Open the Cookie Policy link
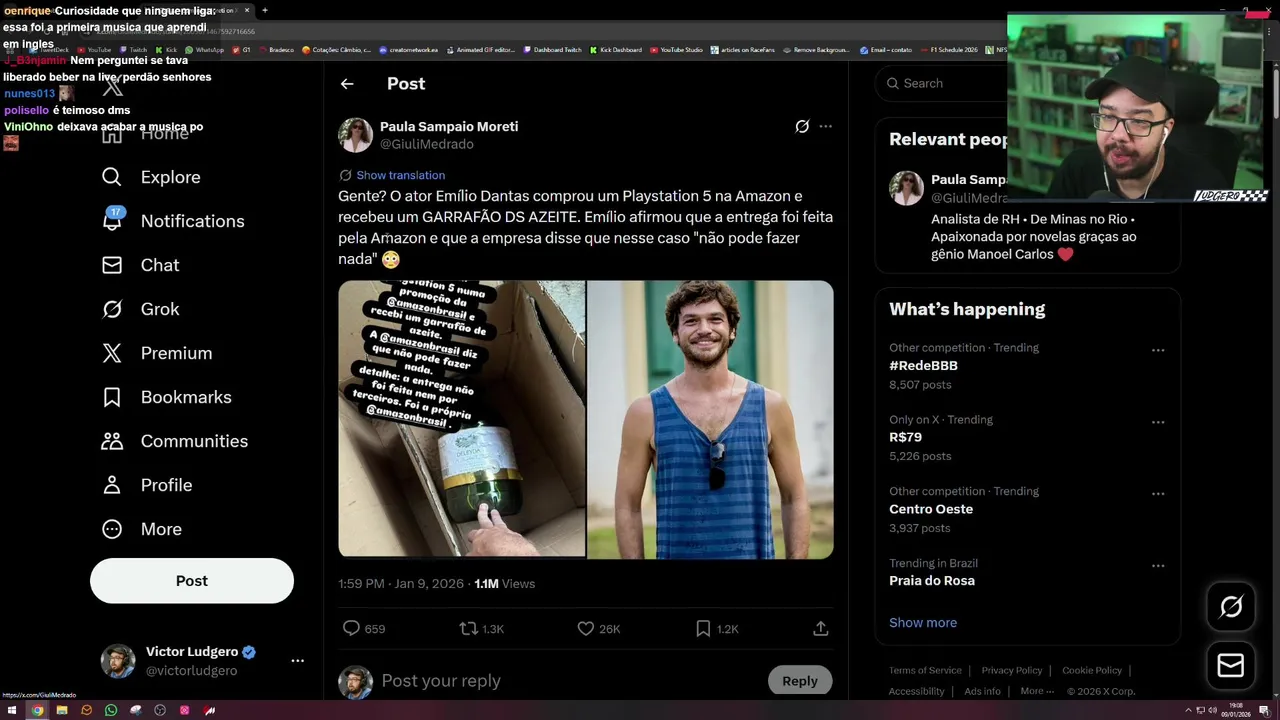This screenshot has width=1280, height=720. click(x=1092, y=671)
